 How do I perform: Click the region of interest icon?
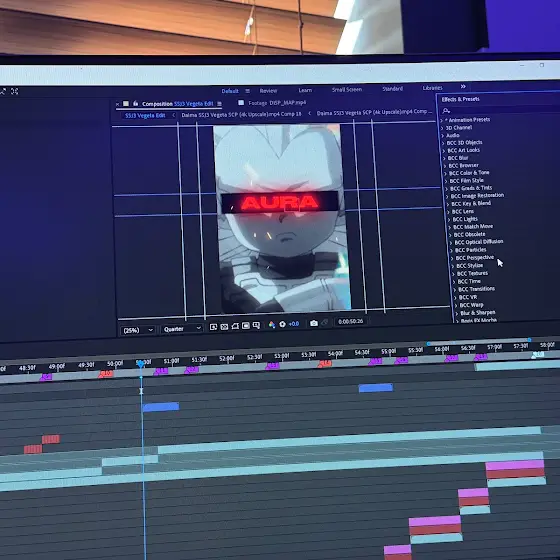(246, 325)
